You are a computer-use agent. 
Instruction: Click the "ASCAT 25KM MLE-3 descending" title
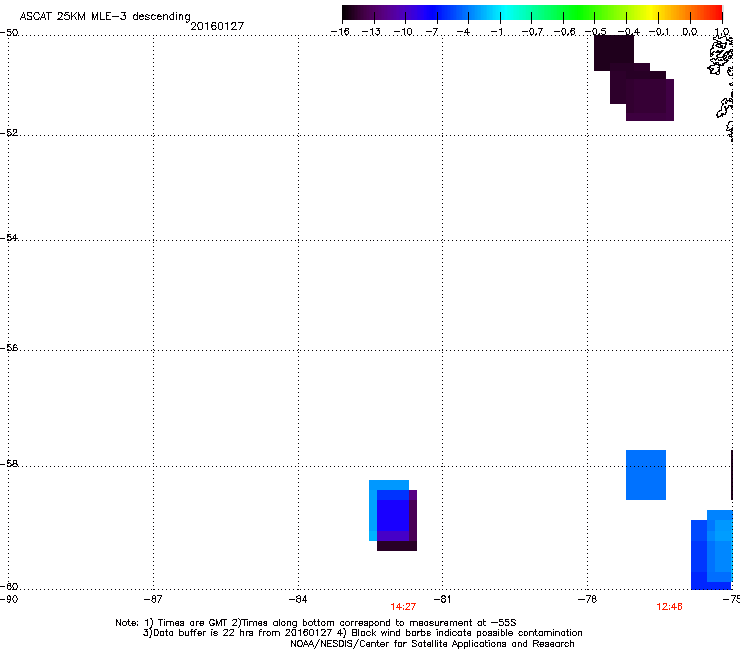pyautogui.click(x=105, y=16)
